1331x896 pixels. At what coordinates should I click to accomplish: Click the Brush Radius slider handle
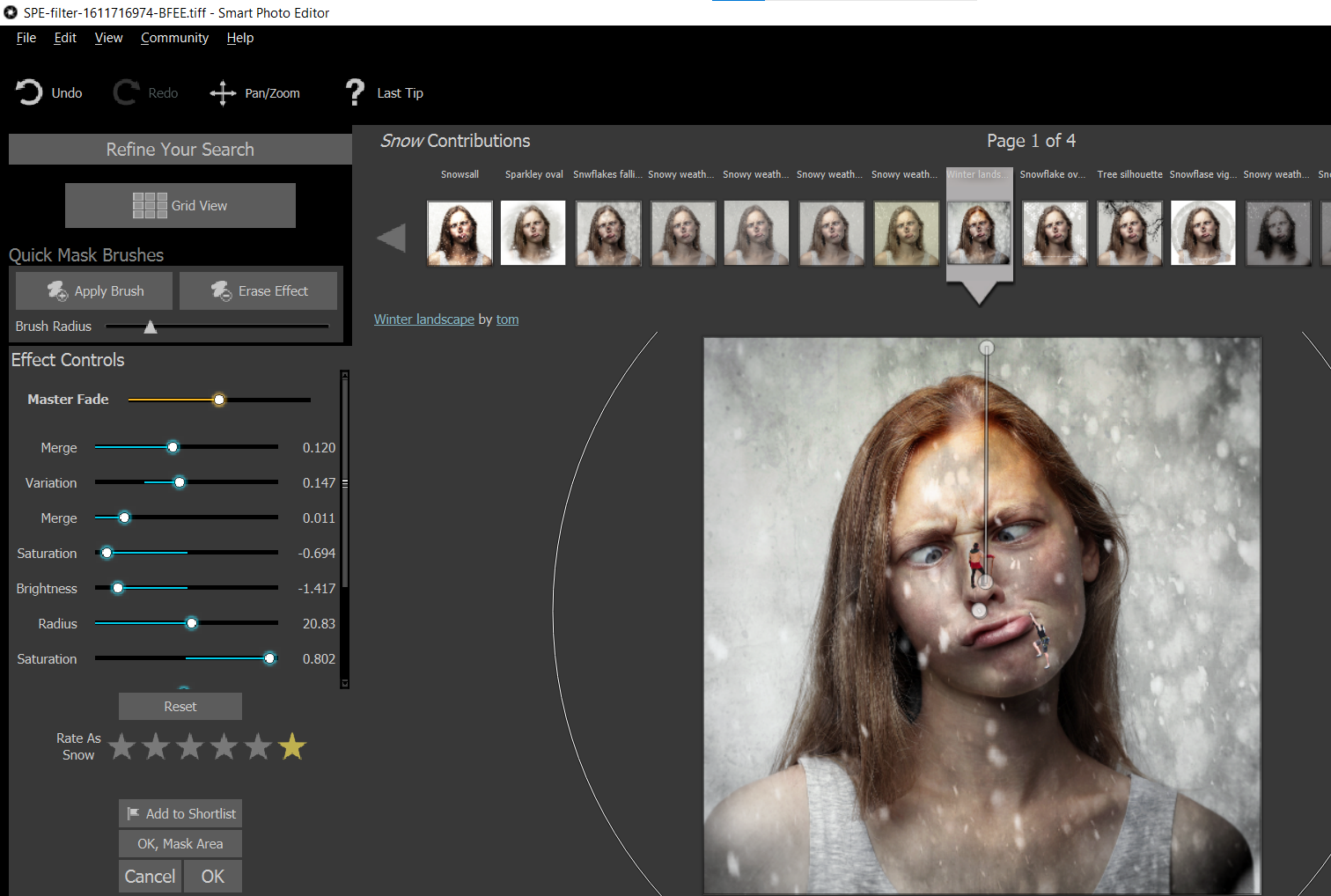150,326
